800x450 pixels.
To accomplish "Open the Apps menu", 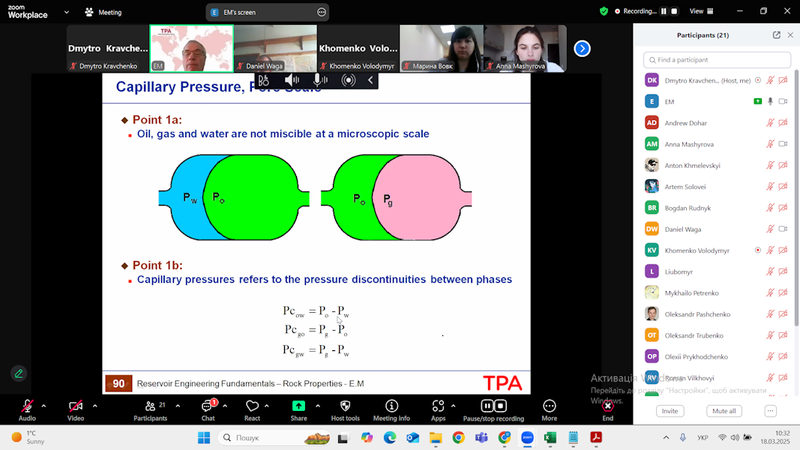I will click(x=438, y=410).
